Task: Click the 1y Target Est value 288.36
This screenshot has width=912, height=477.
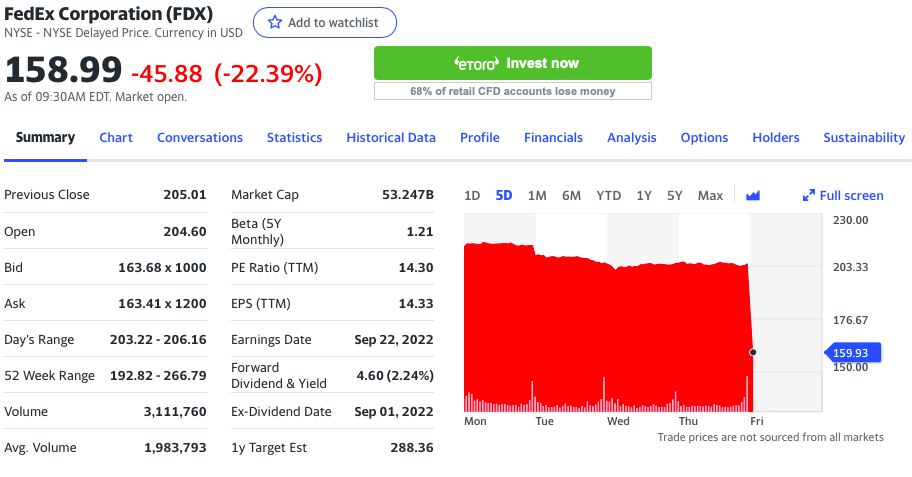Action: [x=412, y=448]
